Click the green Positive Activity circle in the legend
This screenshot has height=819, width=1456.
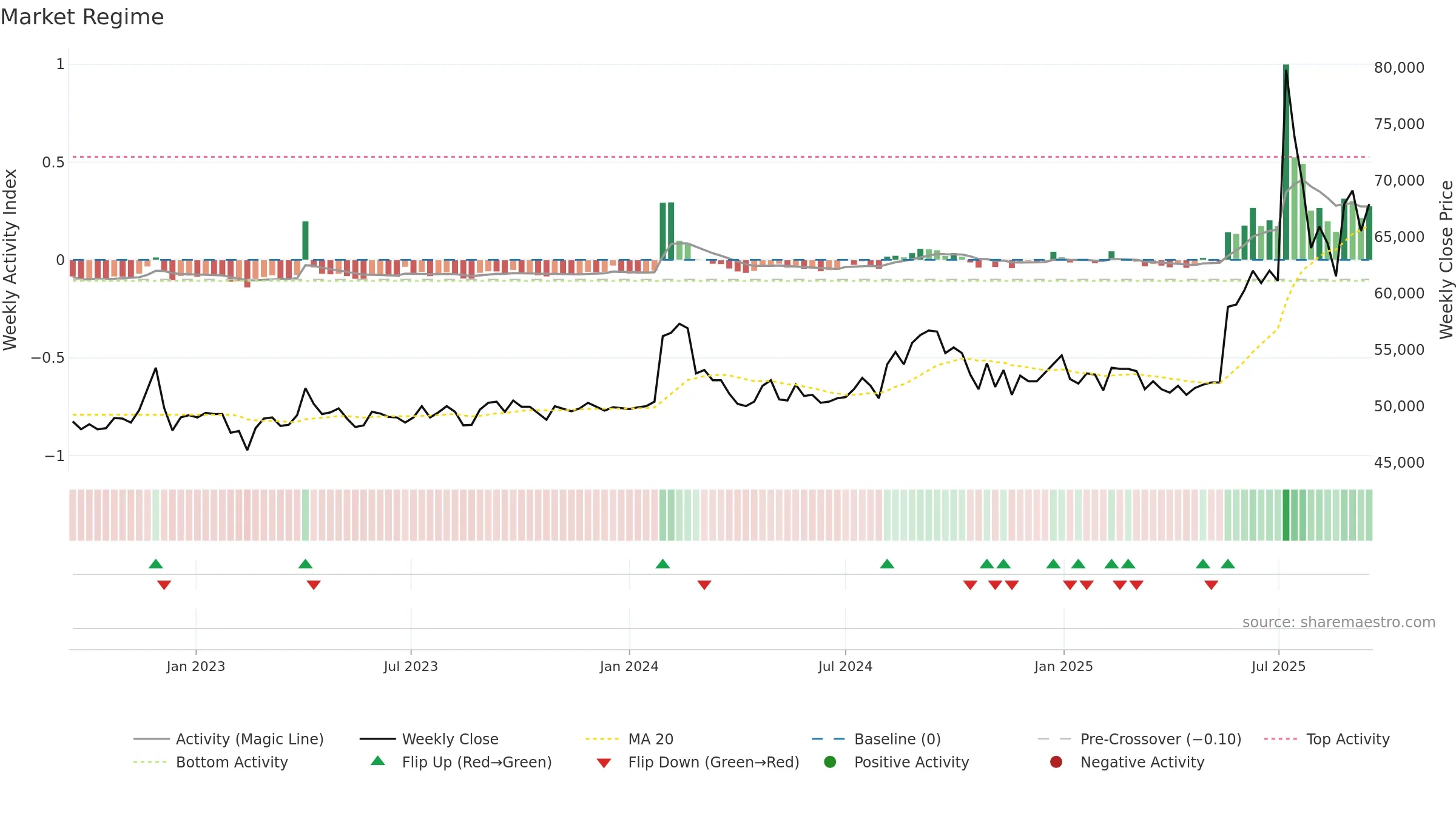(830, 762)
